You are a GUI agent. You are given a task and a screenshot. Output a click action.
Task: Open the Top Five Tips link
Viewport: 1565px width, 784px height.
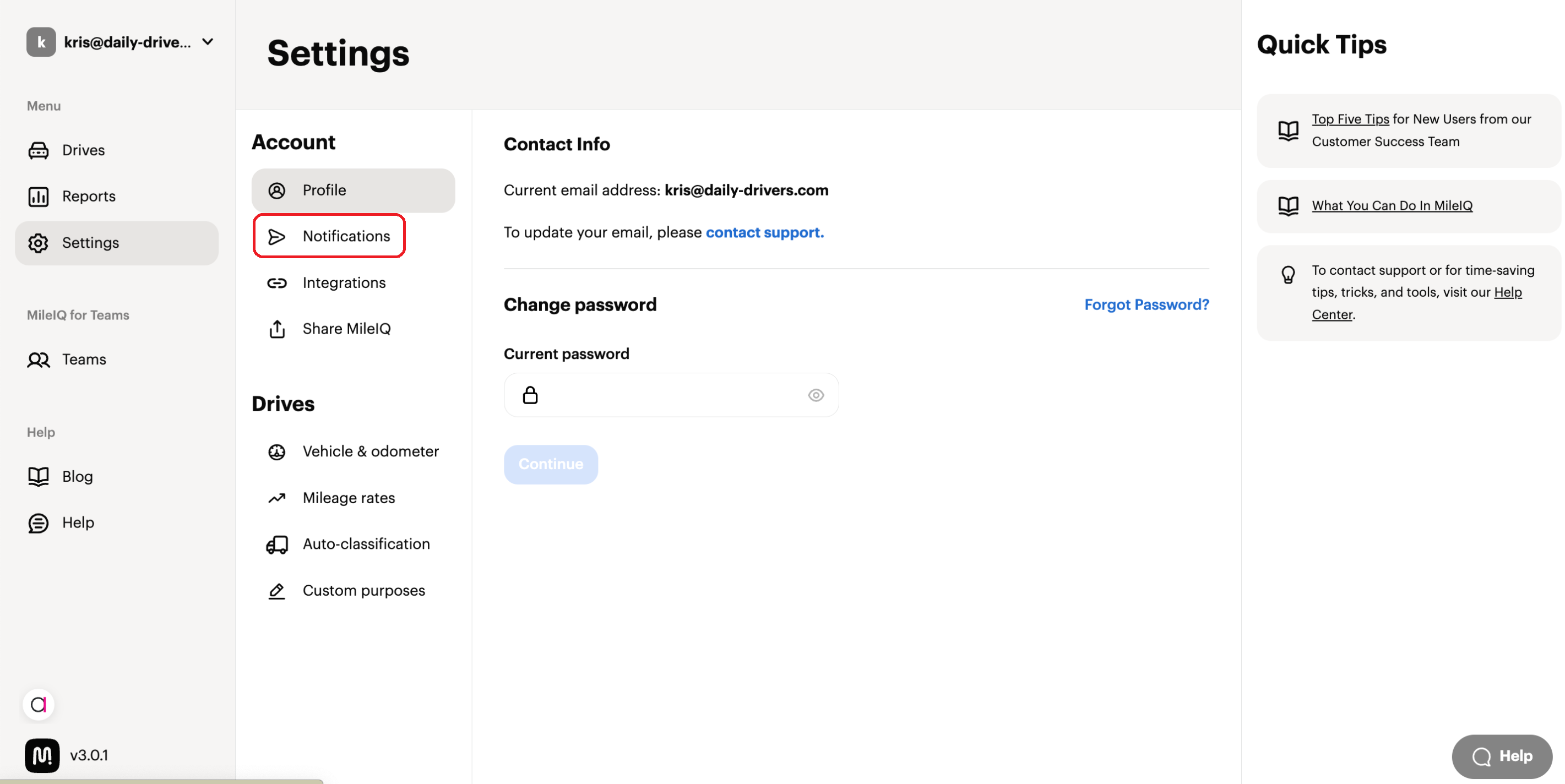point(1350,119)
